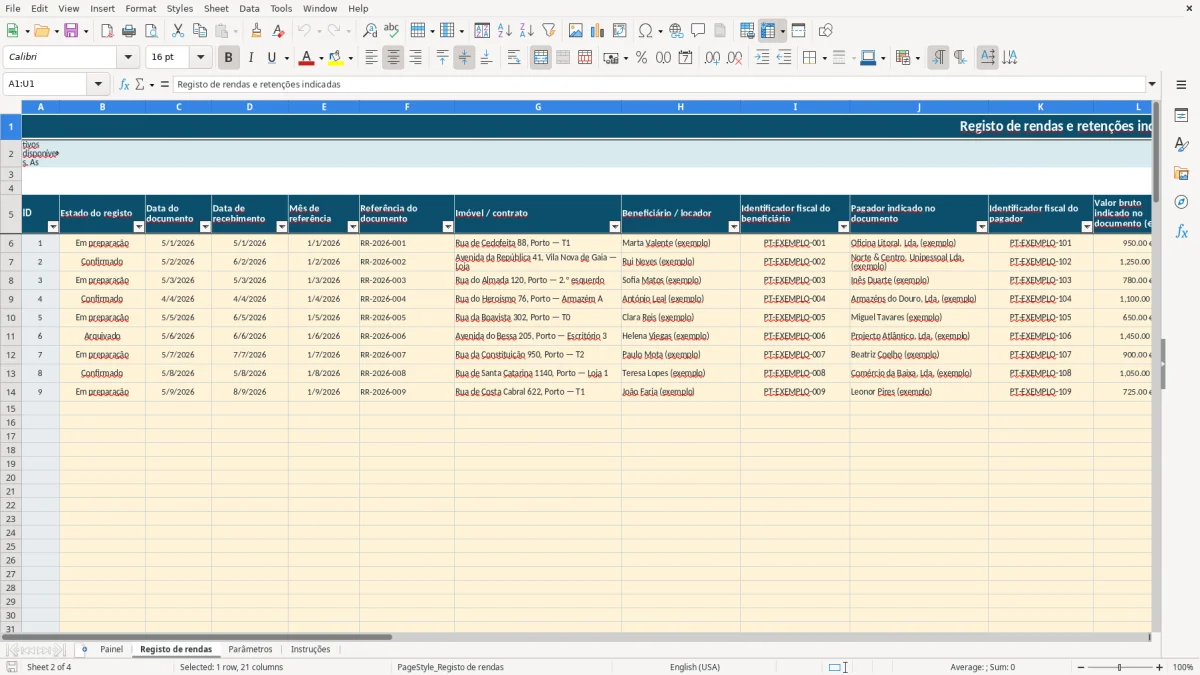Toggle Italic formatting

251,58
